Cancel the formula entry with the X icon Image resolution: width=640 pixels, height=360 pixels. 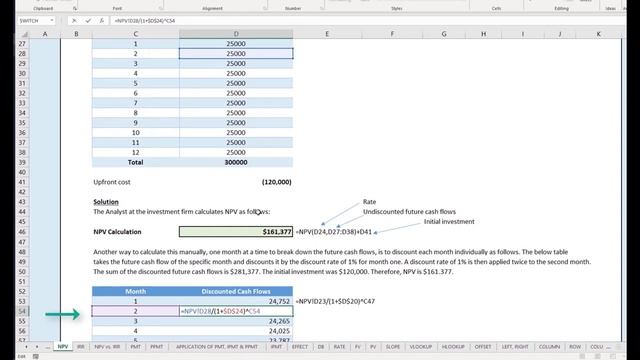pyautogui.click(x=74, y=20)
